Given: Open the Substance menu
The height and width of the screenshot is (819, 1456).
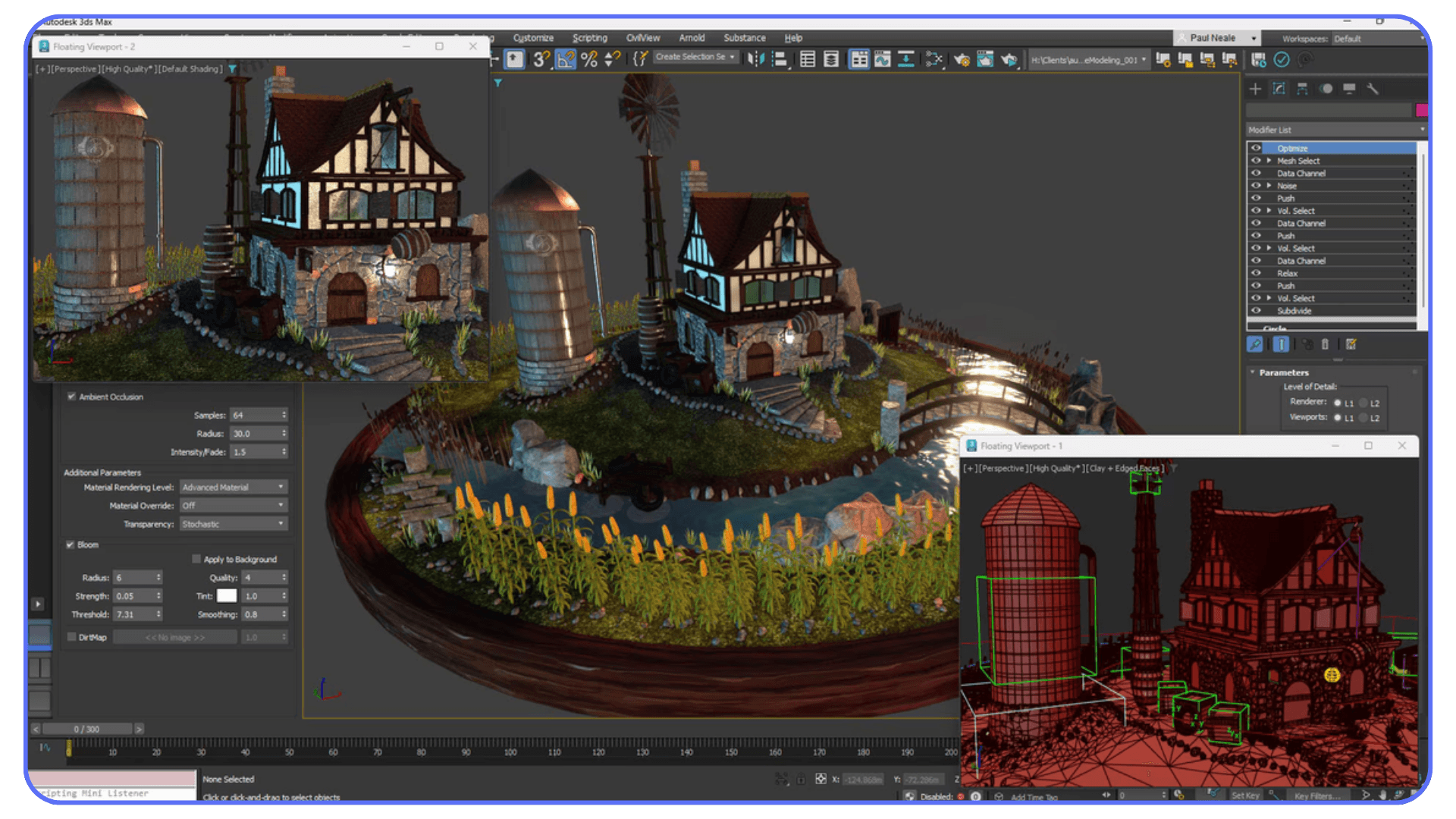Looking at the screenshot, I should coord(745,38).
